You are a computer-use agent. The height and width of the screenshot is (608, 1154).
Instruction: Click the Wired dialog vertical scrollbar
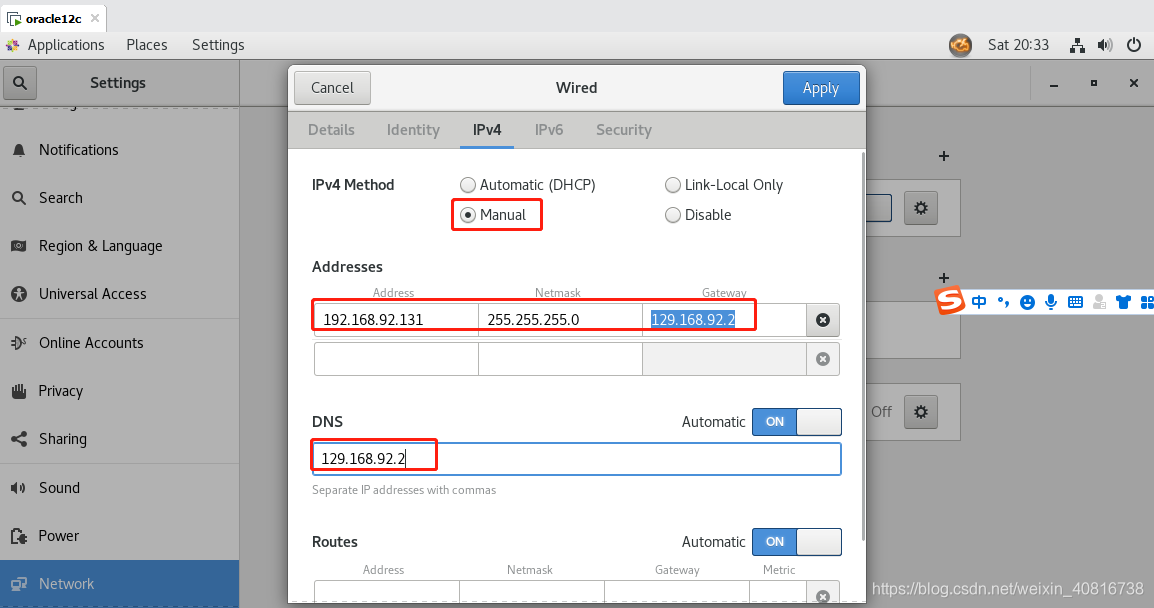863,346
